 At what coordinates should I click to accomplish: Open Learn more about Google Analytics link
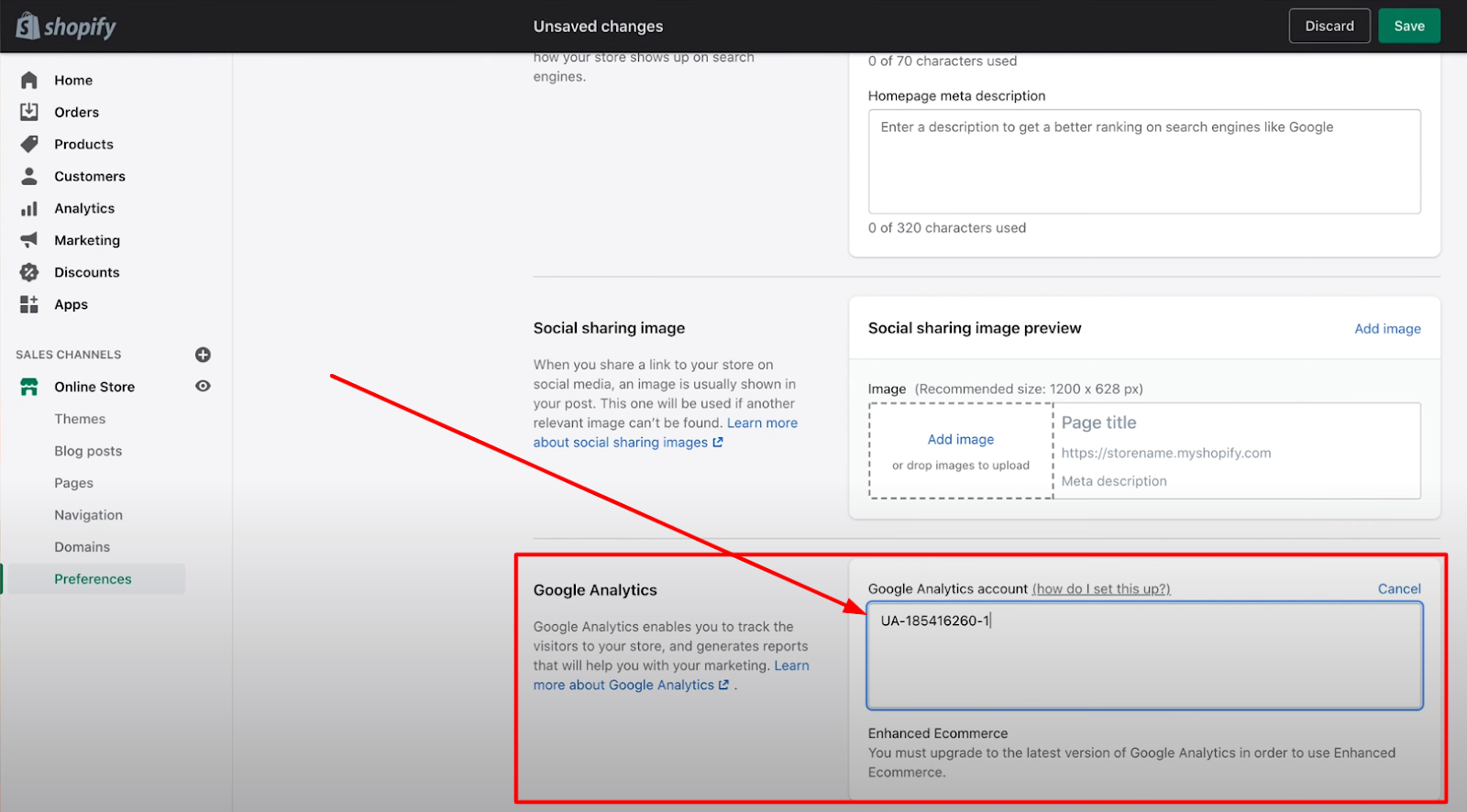[671, 675]
